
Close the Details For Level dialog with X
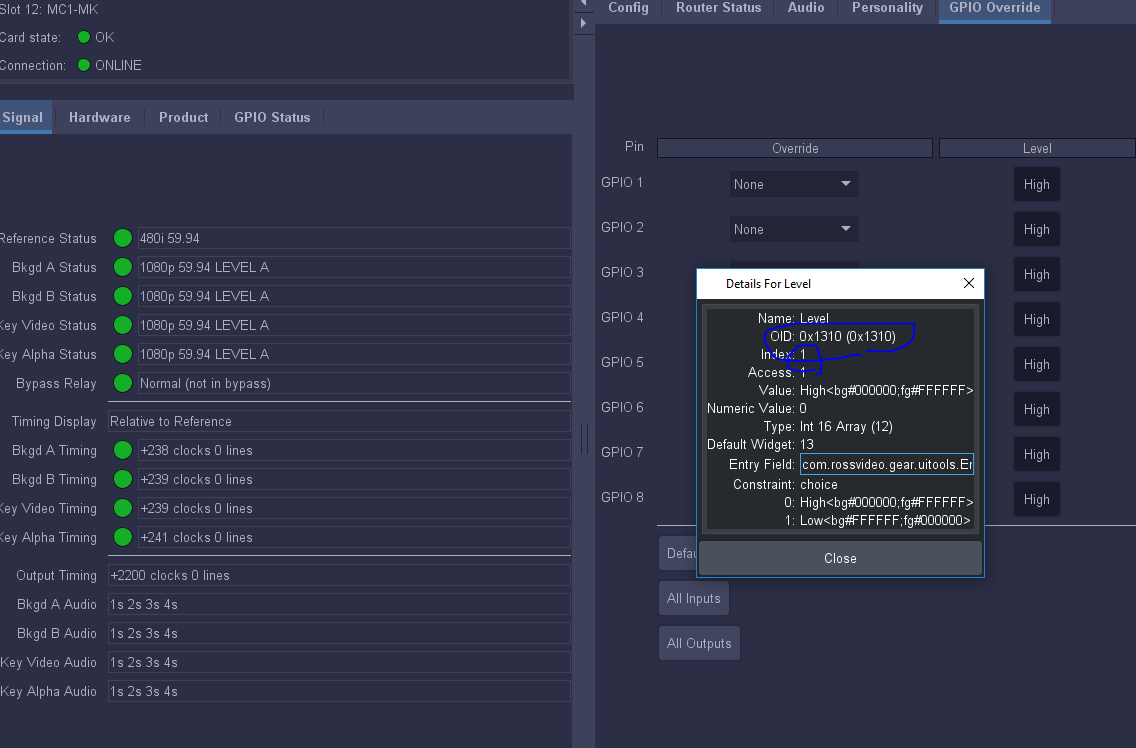[x=968, y=283]
